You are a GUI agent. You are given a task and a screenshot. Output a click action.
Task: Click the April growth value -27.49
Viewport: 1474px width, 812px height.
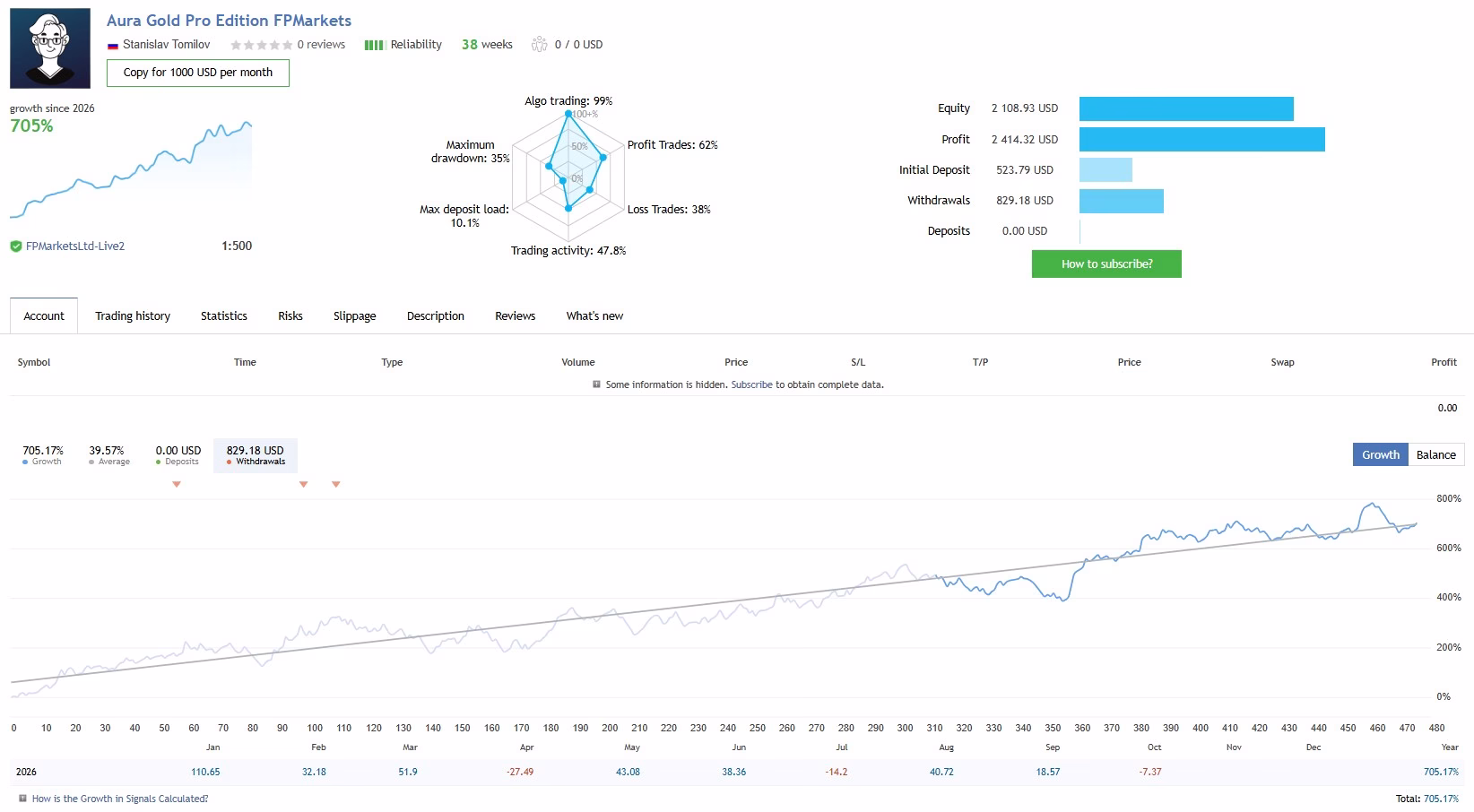point(520,772)
